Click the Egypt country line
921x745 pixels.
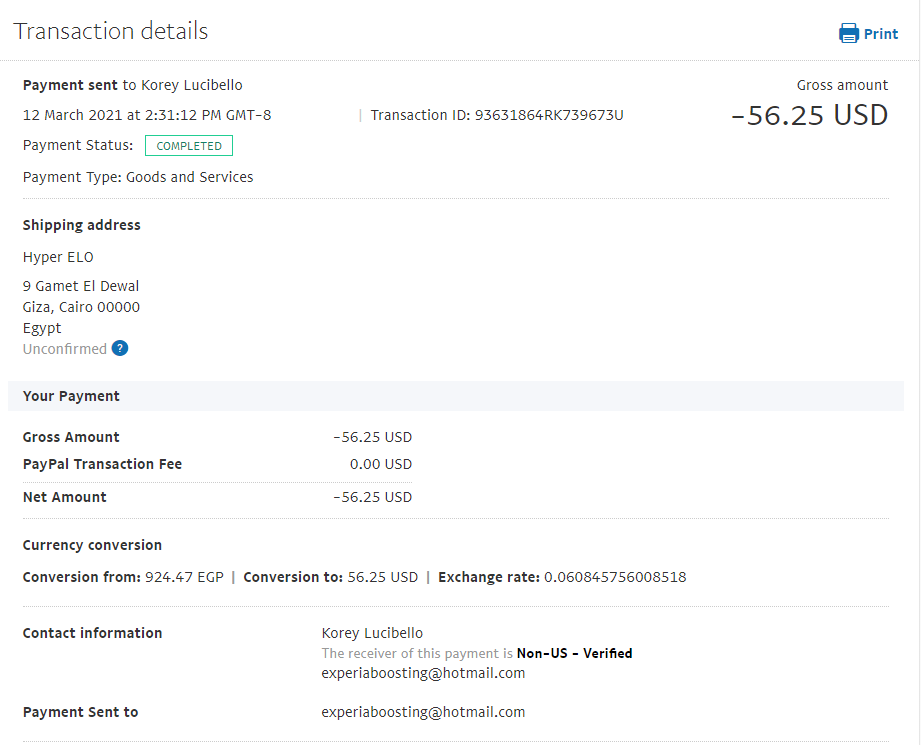pyautogui.click(x=42, y=328)
